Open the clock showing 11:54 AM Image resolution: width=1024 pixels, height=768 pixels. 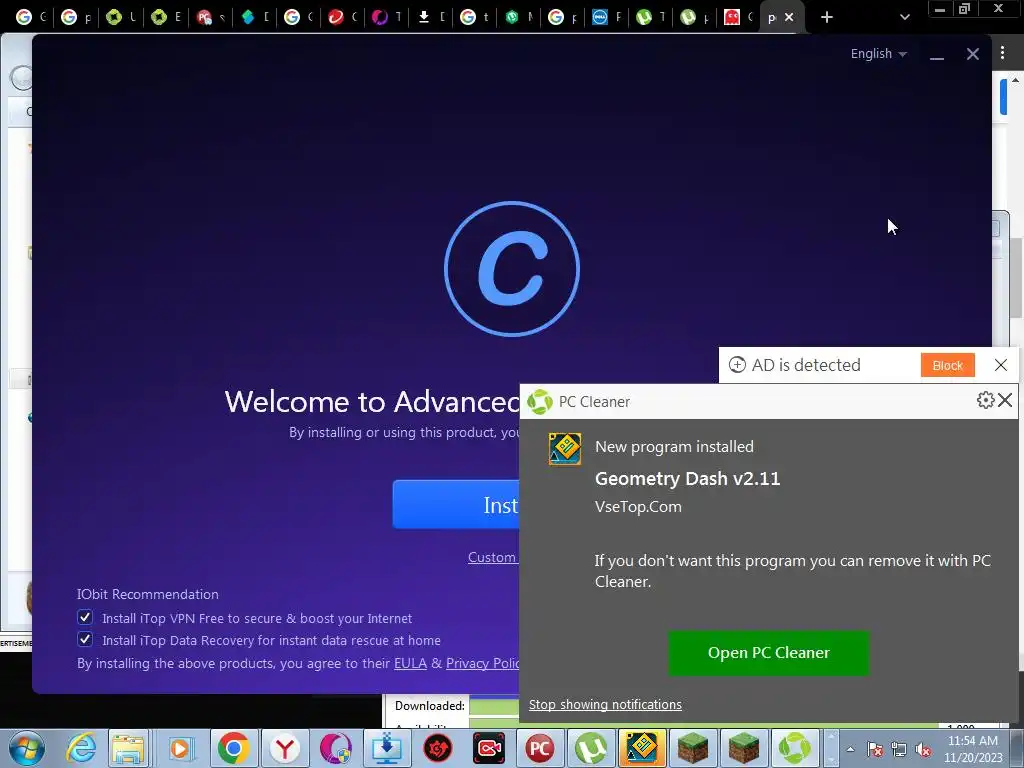pyautogui.click(x=973, y=749)
